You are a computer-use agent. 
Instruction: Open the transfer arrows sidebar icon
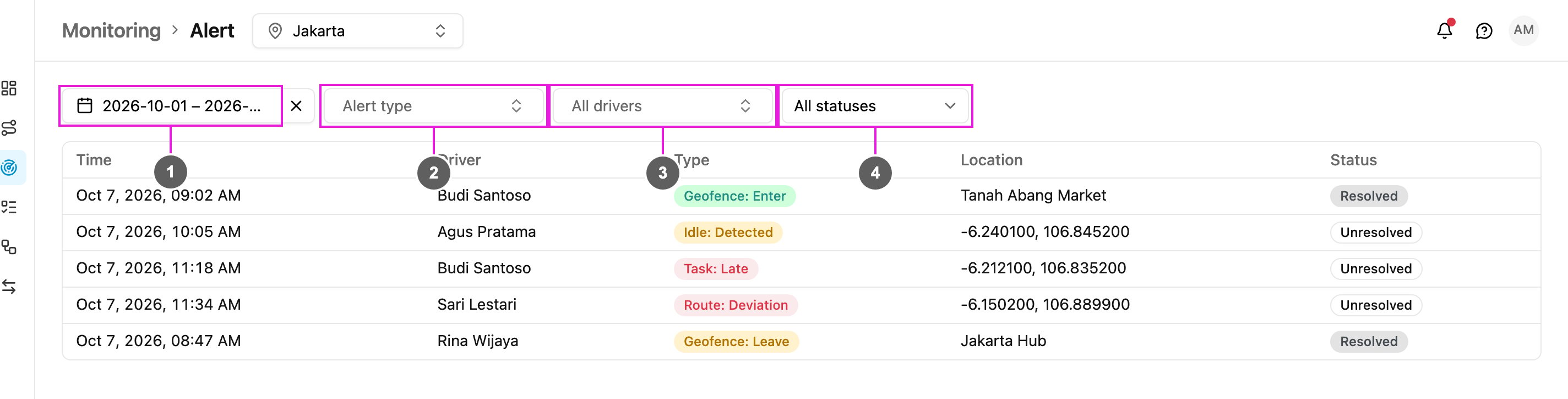[x=9, y=287]
